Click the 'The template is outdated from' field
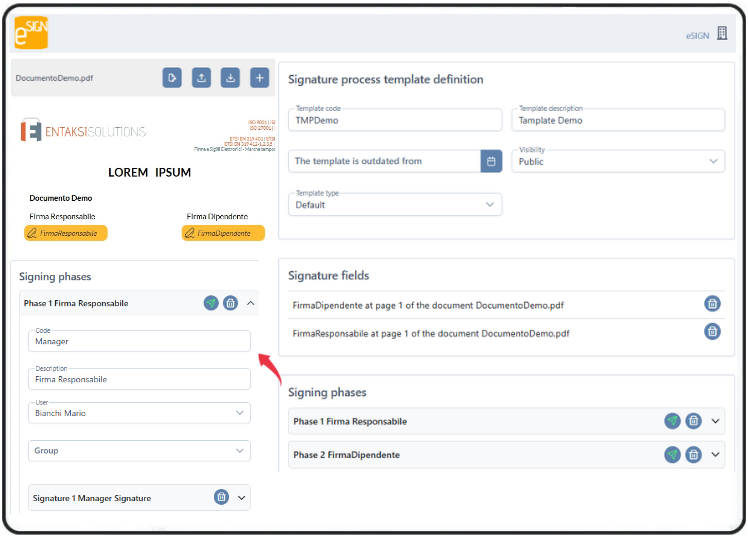 (x=384, y=161)
